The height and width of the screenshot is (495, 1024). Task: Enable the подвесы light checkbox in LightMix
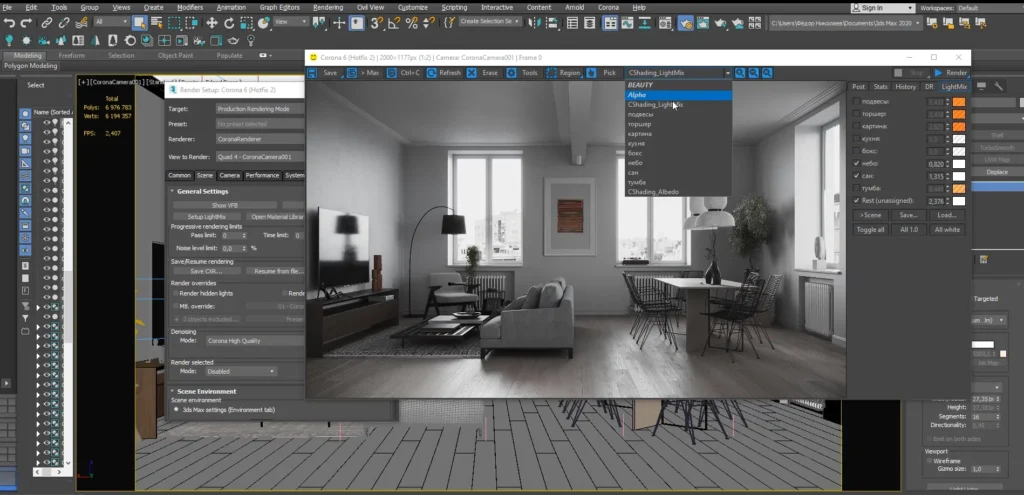coord(855,102)
